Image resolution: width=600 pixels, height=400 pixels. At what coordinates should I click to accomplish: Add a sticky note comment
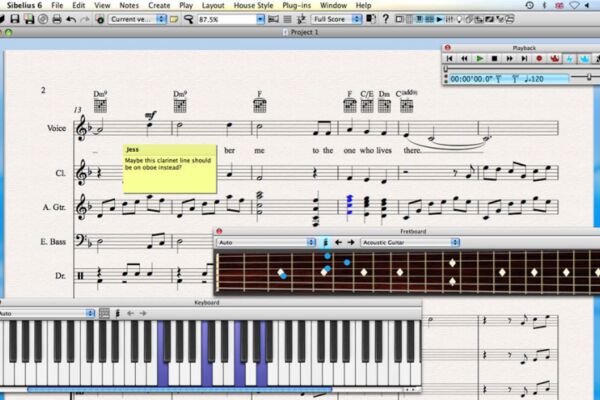(174, 19)
